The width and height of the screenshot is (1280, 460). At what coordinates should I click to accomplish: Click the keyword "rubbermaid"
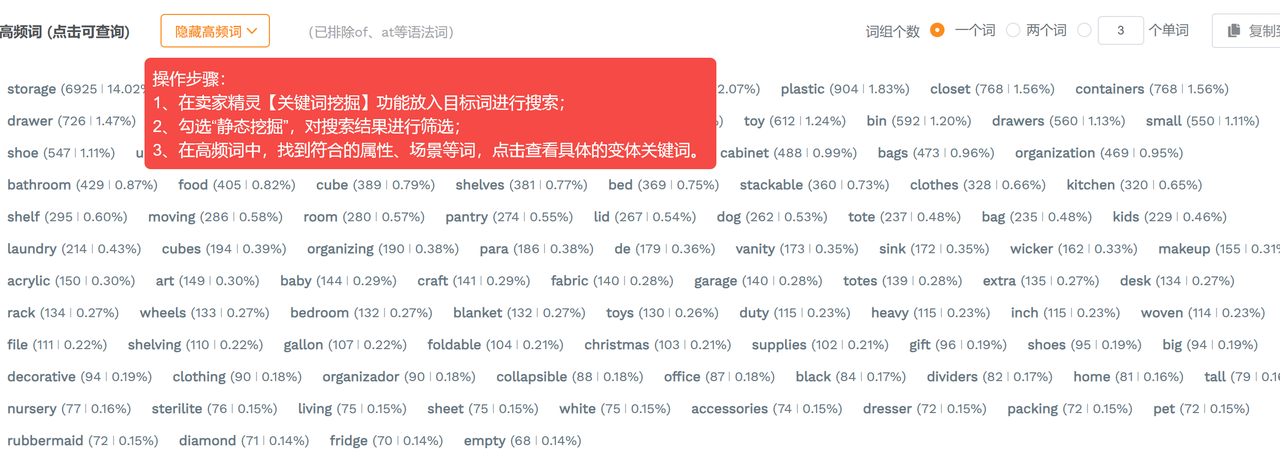43,441
